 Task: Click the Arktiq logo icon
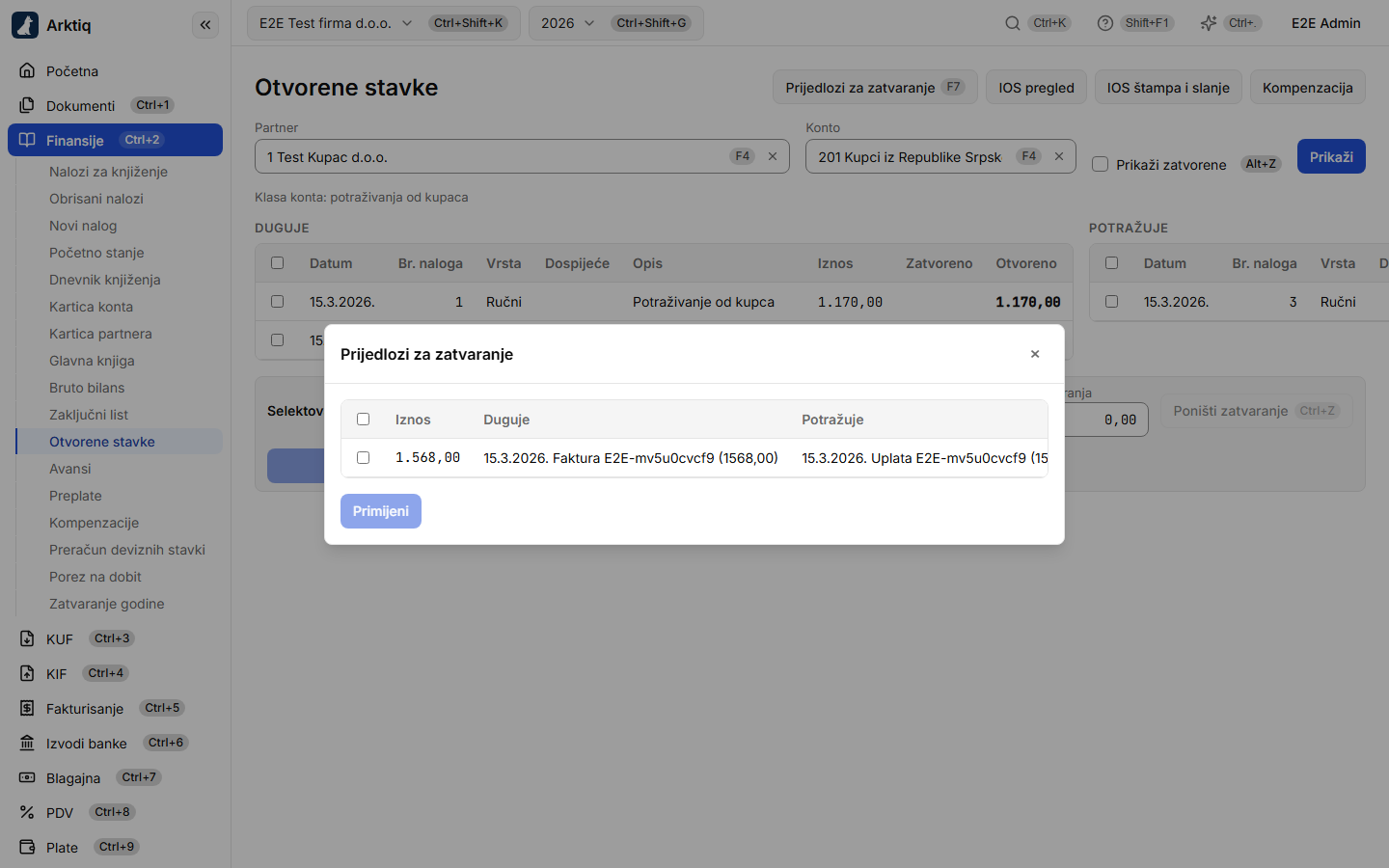point(25,25)
